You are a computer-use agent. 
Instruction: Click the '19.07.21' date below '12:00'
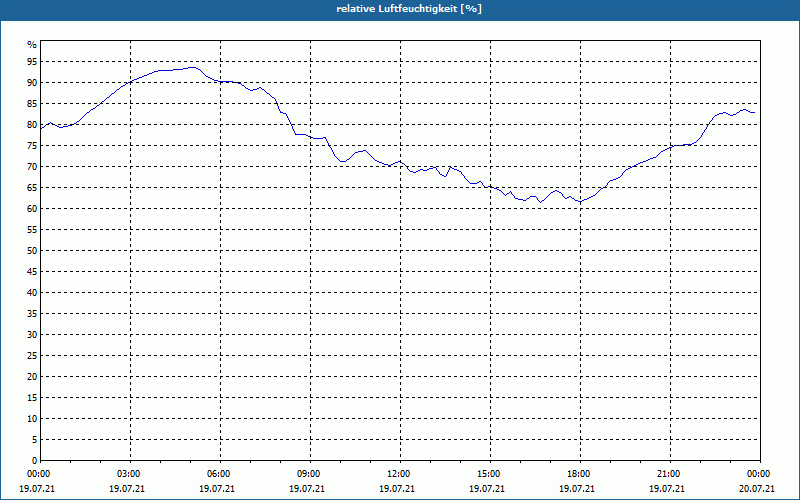(396, 489)
